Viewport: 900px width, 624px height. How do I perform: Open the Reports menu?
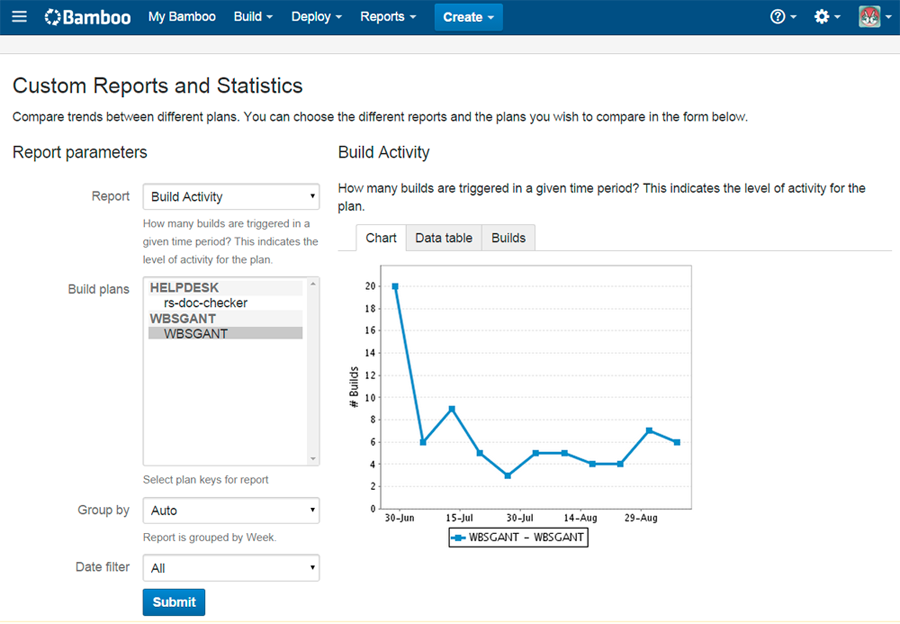tap(388, 17)
